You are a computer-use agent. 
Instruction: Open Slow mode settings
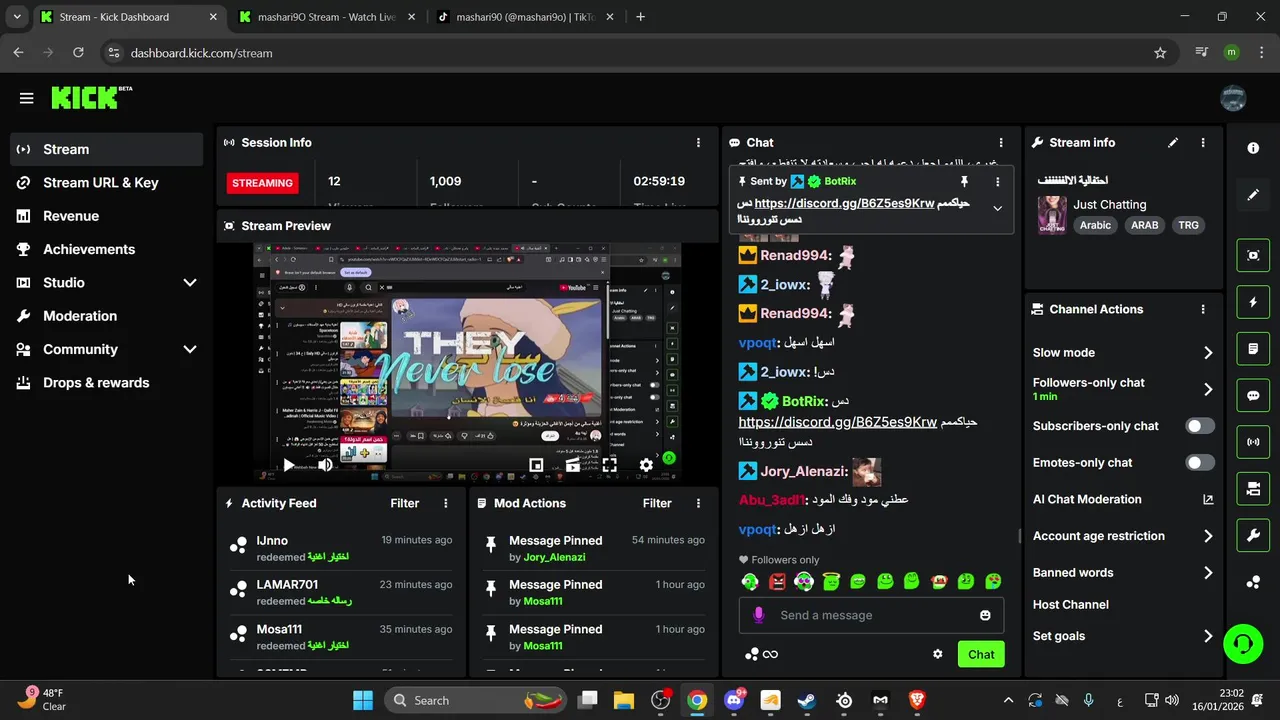[1123, 352]
